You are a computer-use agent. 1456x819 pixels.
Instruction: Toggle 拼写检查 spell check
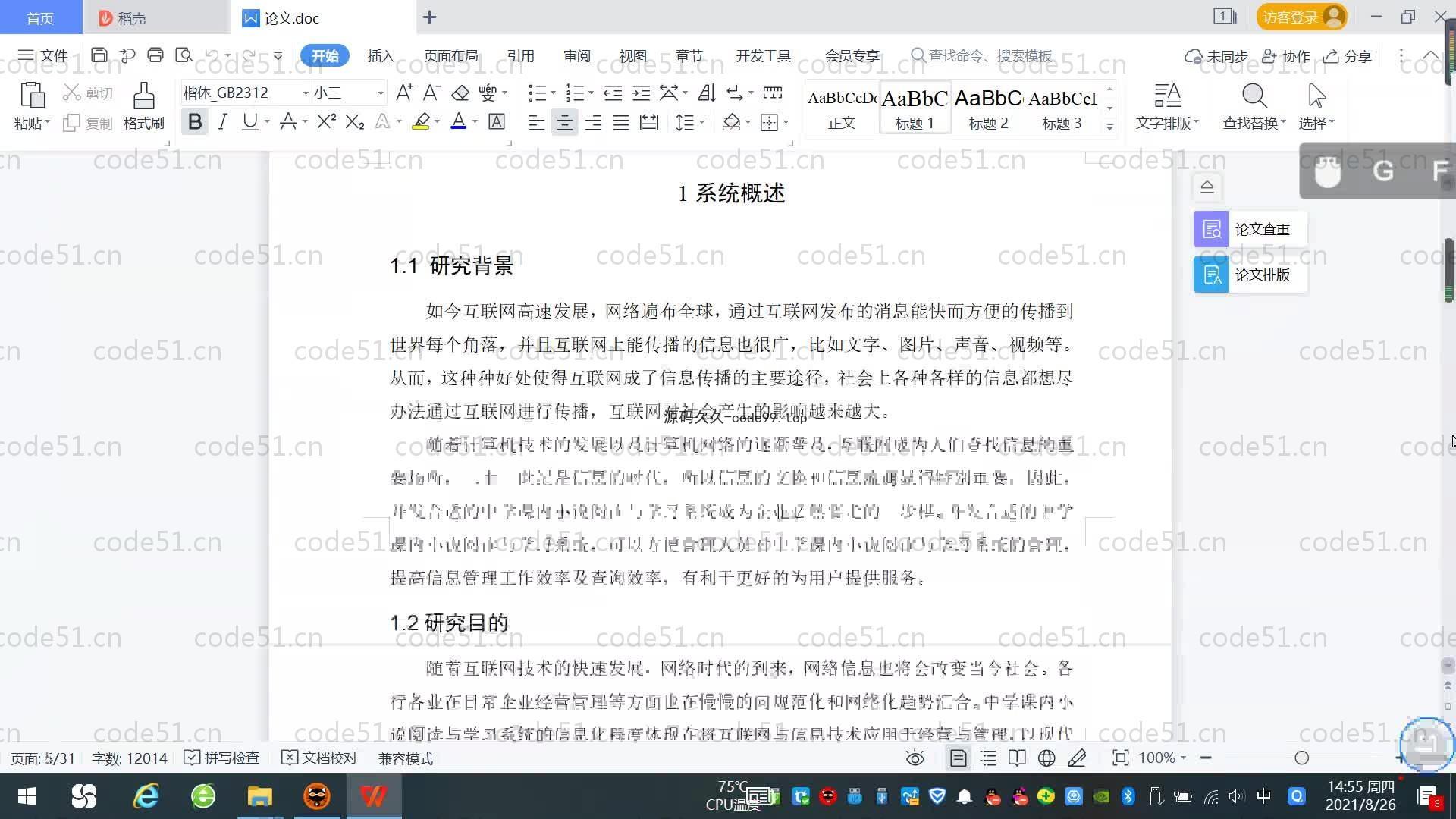click(x=222, y=758)
